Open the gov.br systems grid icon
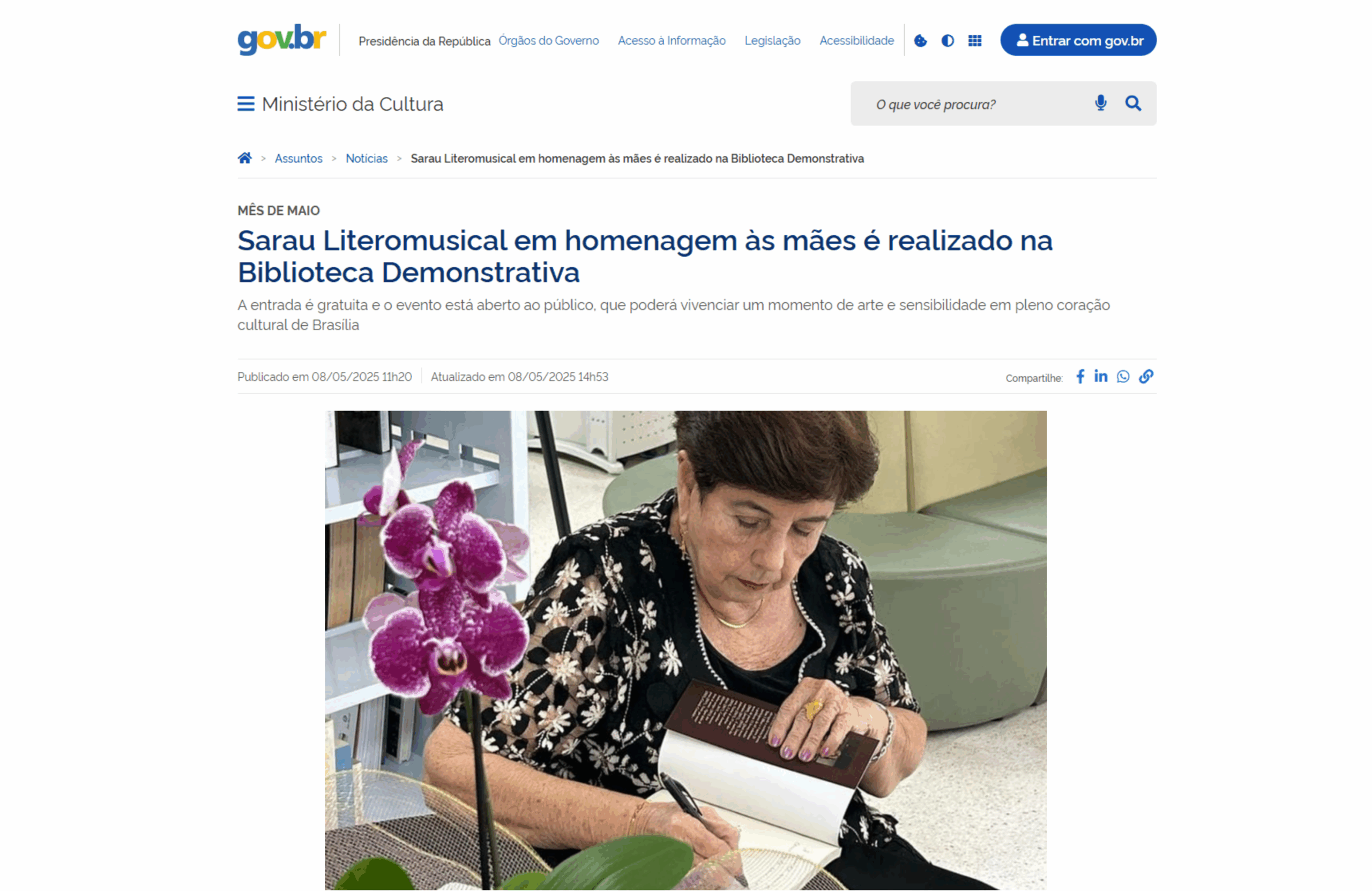This screenshot has height=891, width=1372. pyautogui.click(x=975, y=40)
